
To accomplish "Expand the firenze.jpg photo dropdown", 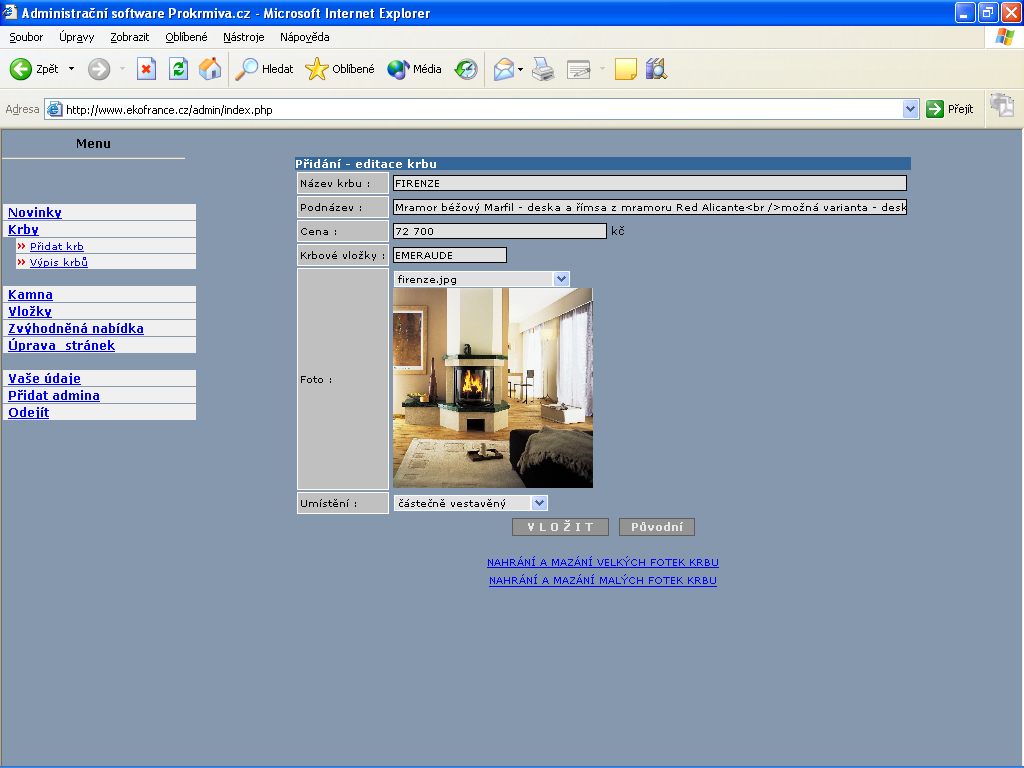I will click(561, 279).
